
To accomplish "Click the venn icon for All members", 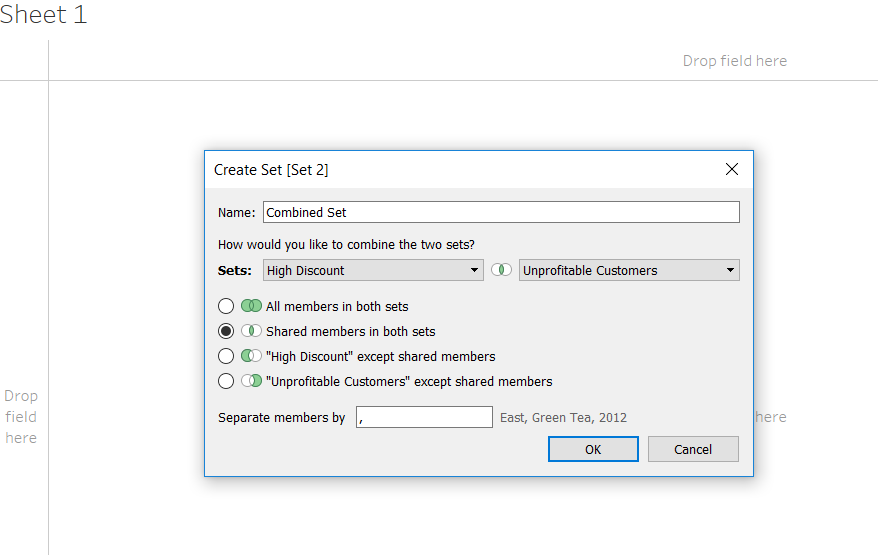I will (x=251, y=306).
